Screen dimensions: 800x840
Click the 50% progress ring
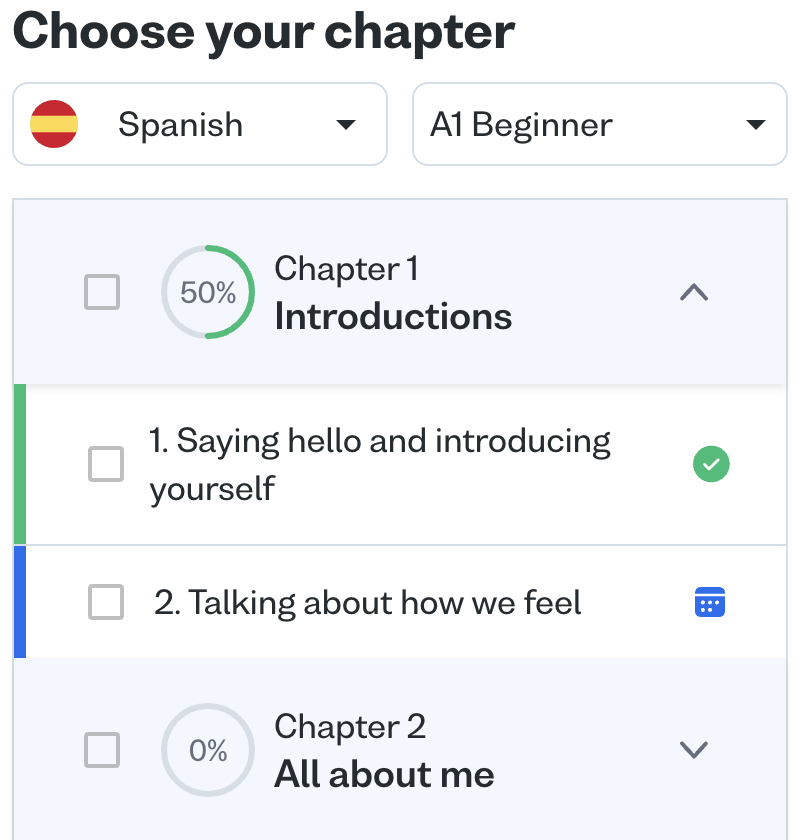[x=208, y=292]
